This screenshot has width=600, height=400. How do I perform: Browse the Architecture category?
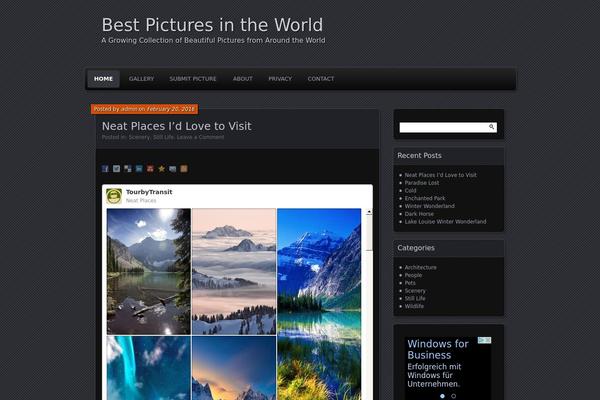pos(420,268)
